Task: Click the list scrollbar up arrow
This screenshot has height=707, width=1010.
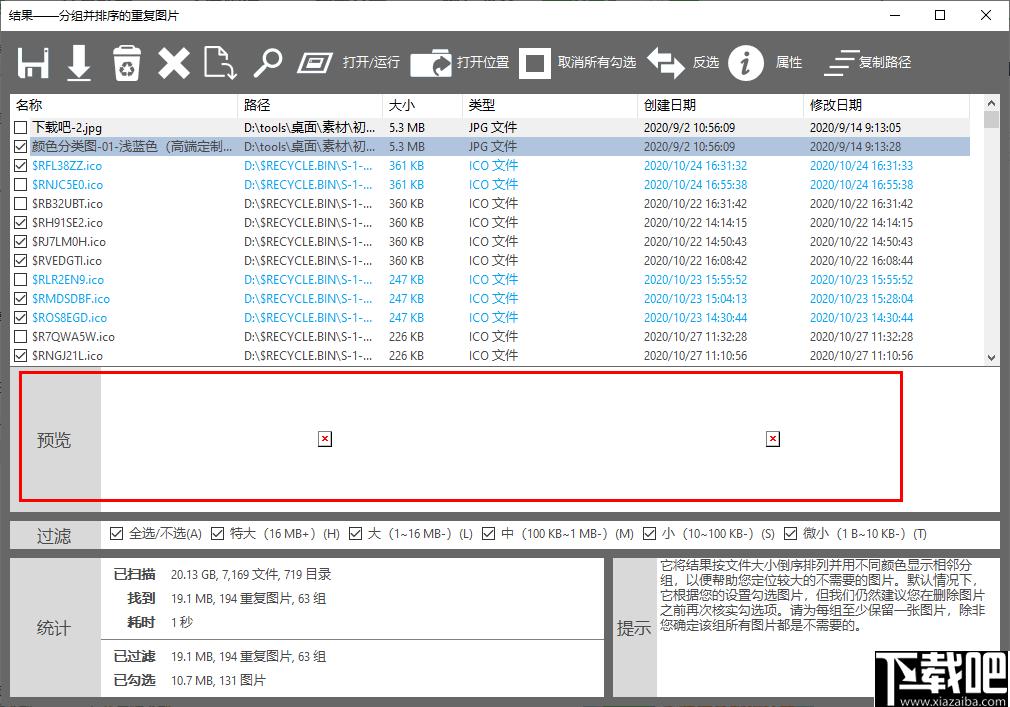Action: 991,103
